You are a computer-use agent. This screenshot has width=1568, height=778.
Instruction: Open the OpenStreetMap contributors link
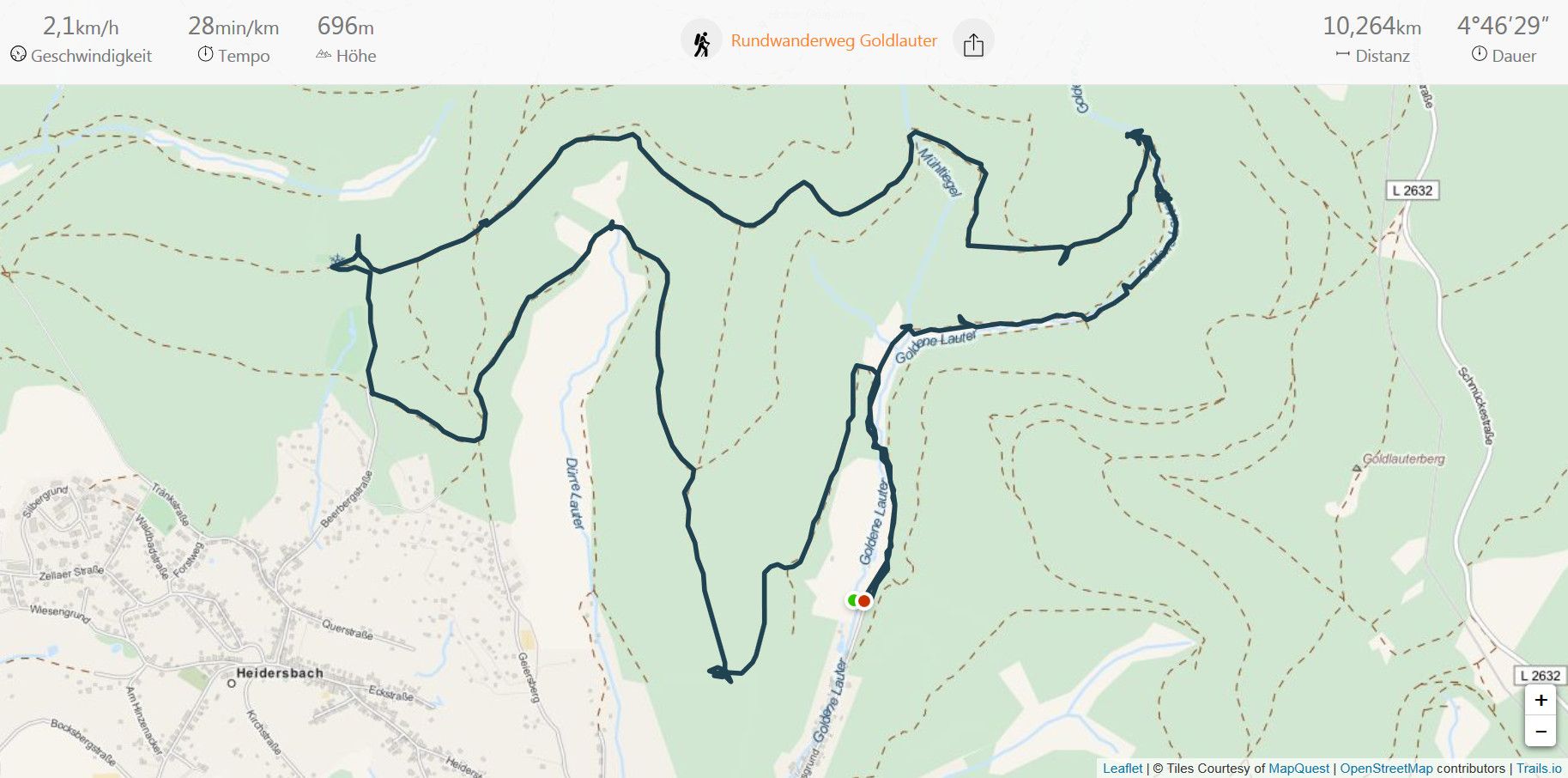1386,769
